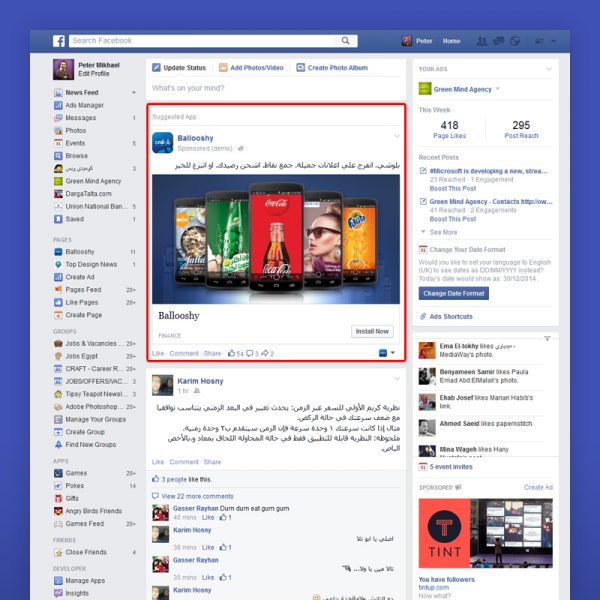Click the search magnifier icon
The width and height of the screenshot is (600, 600).
point(345,41)
